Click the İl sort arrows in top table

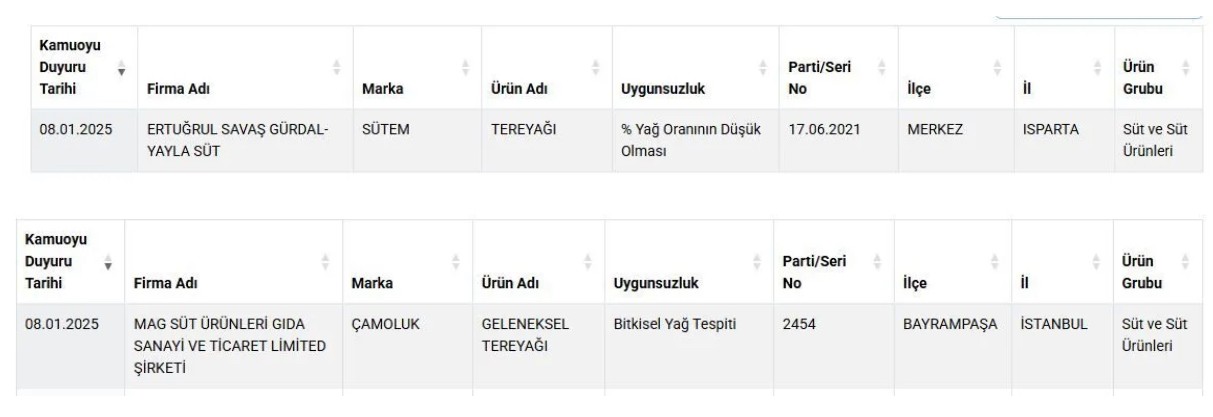point(1098,68)
